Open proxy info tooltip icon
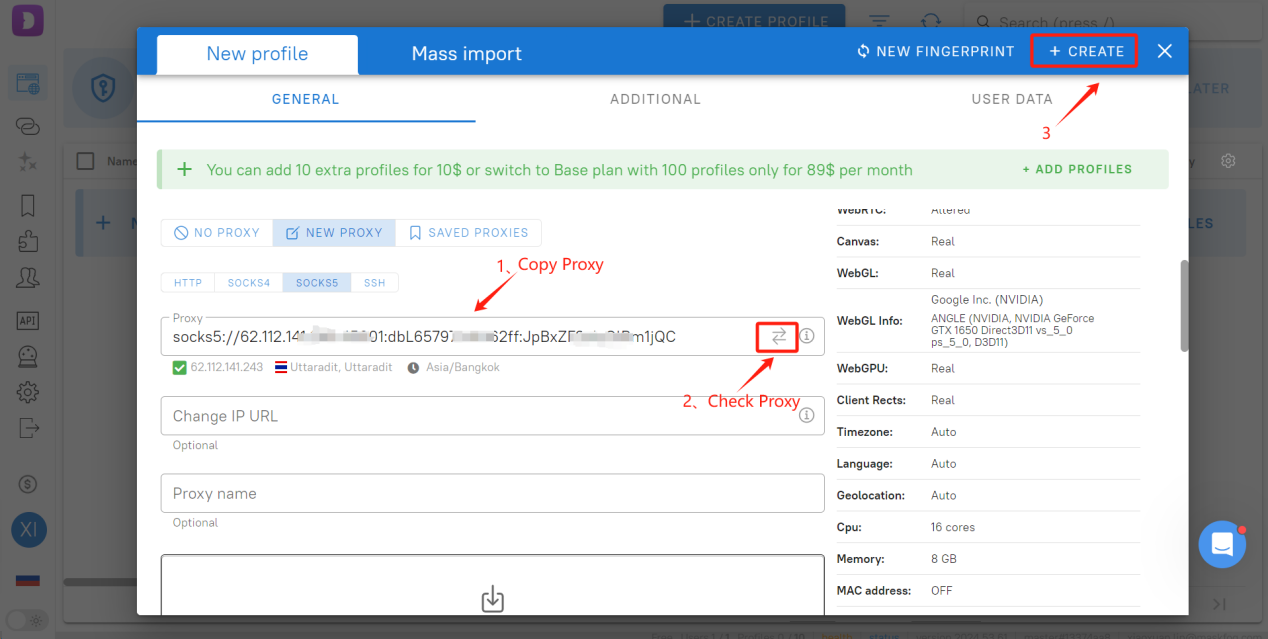 coord(806,337)
